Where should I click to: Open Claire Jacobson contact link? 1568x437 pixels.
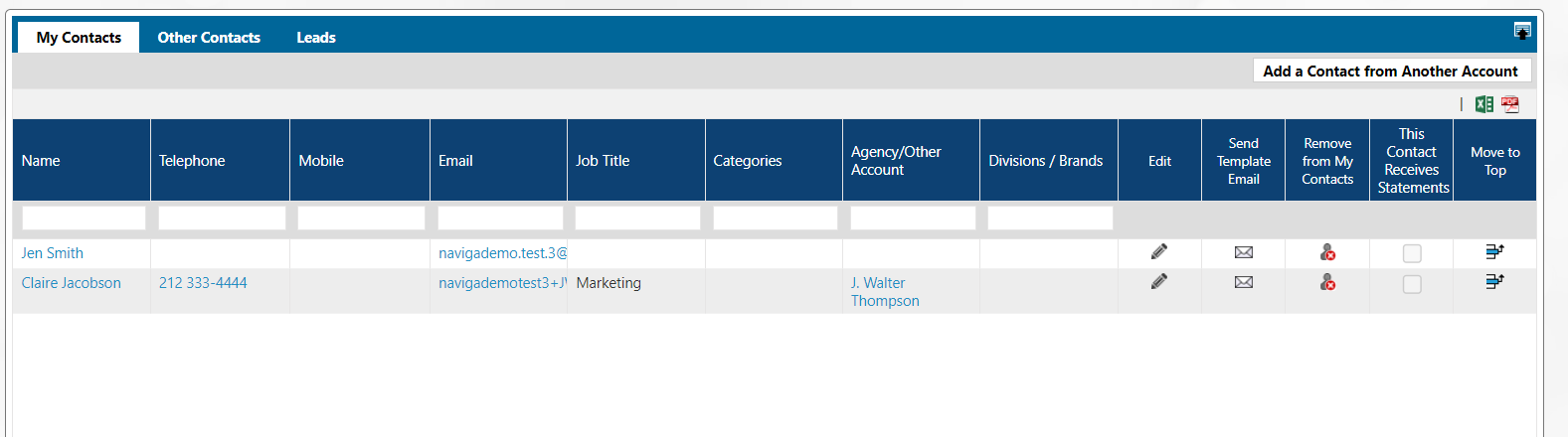(x=72, y=283)
